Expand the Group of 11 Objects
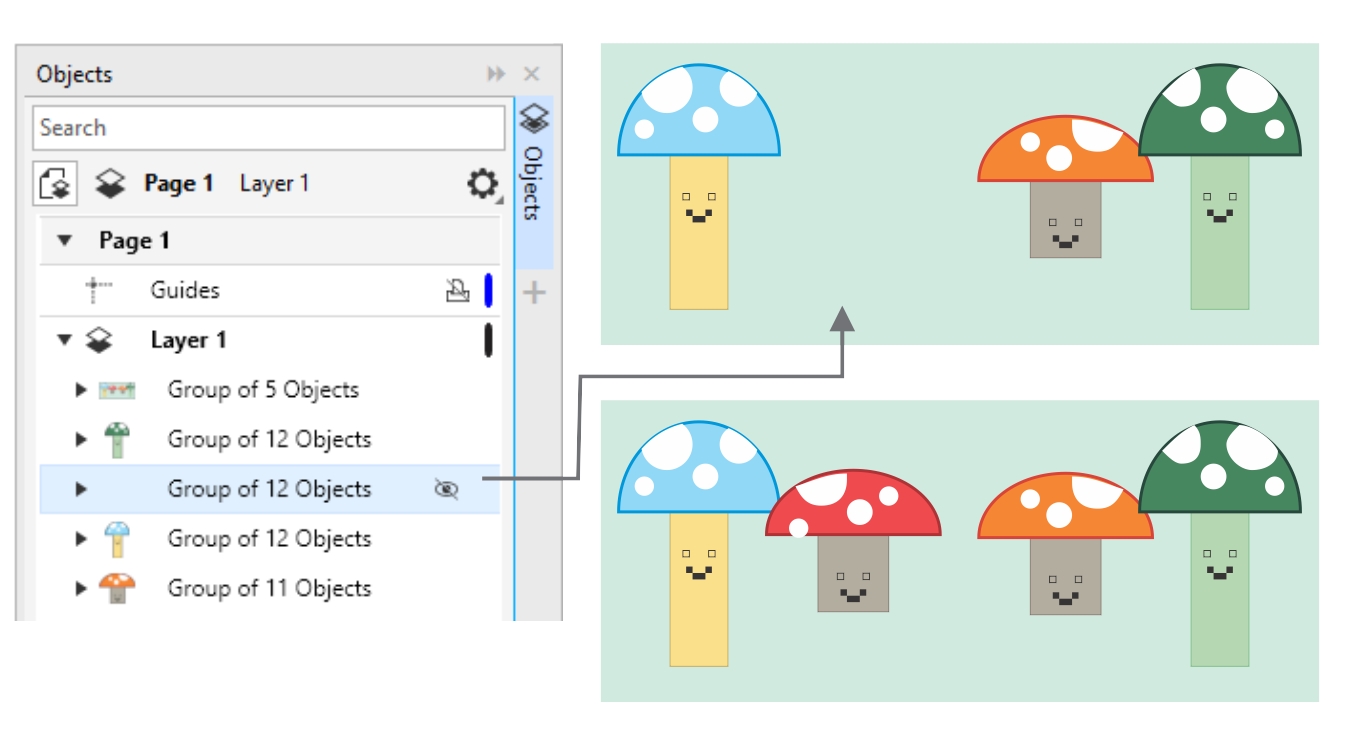Image resolution: width=1350 pixels, height=750 pixels. (x=82, y=588)
